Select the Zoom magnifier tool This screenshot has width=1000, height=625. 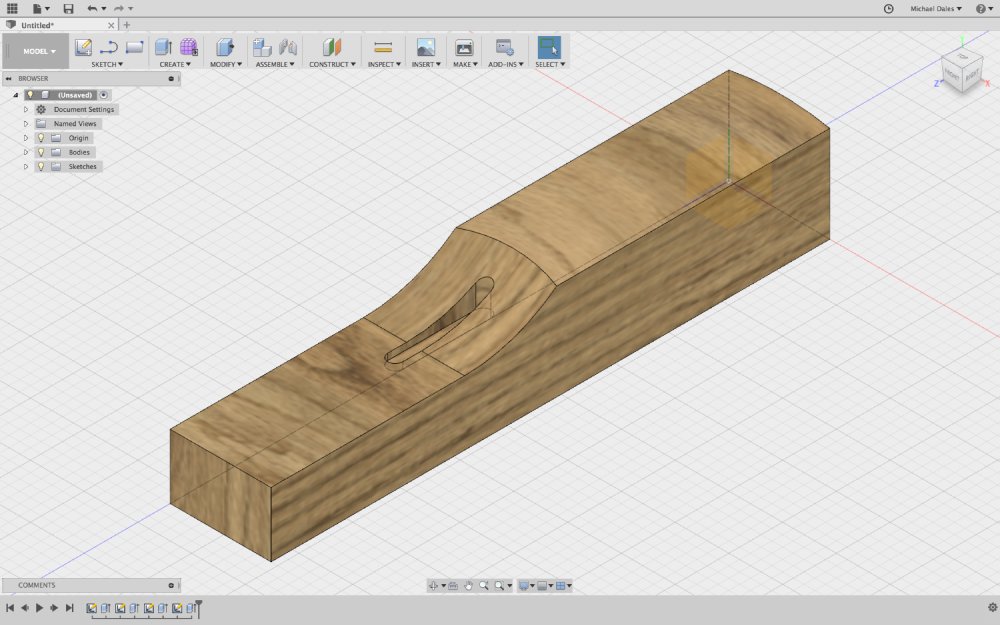tap(483, 585)
